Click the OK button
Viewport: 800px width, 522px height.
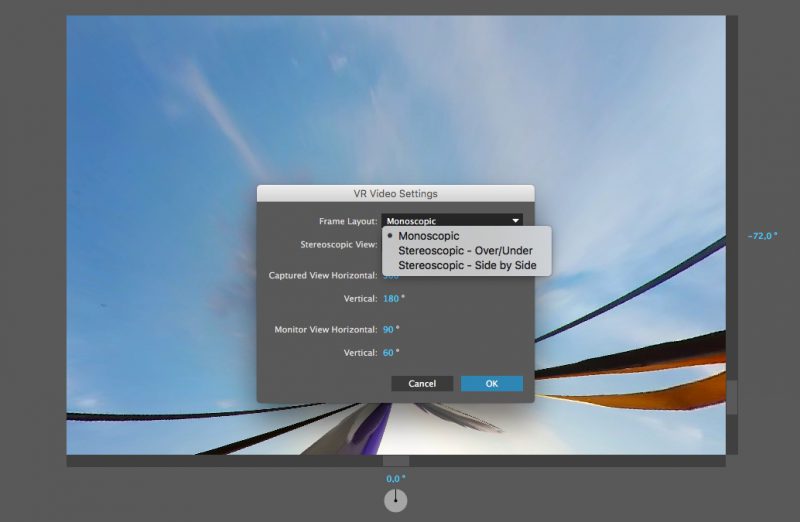491,383
